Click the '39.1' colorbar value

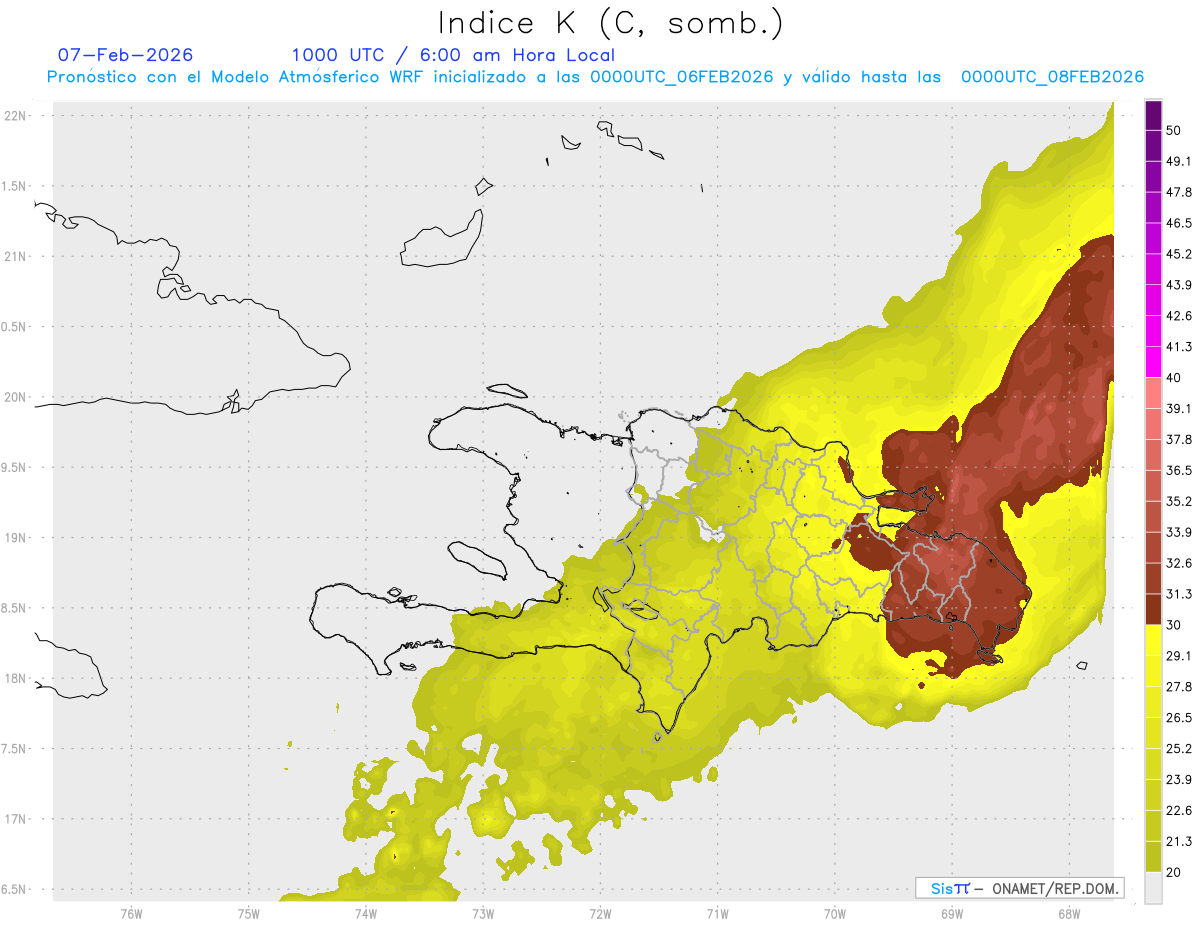[1179, 409]
